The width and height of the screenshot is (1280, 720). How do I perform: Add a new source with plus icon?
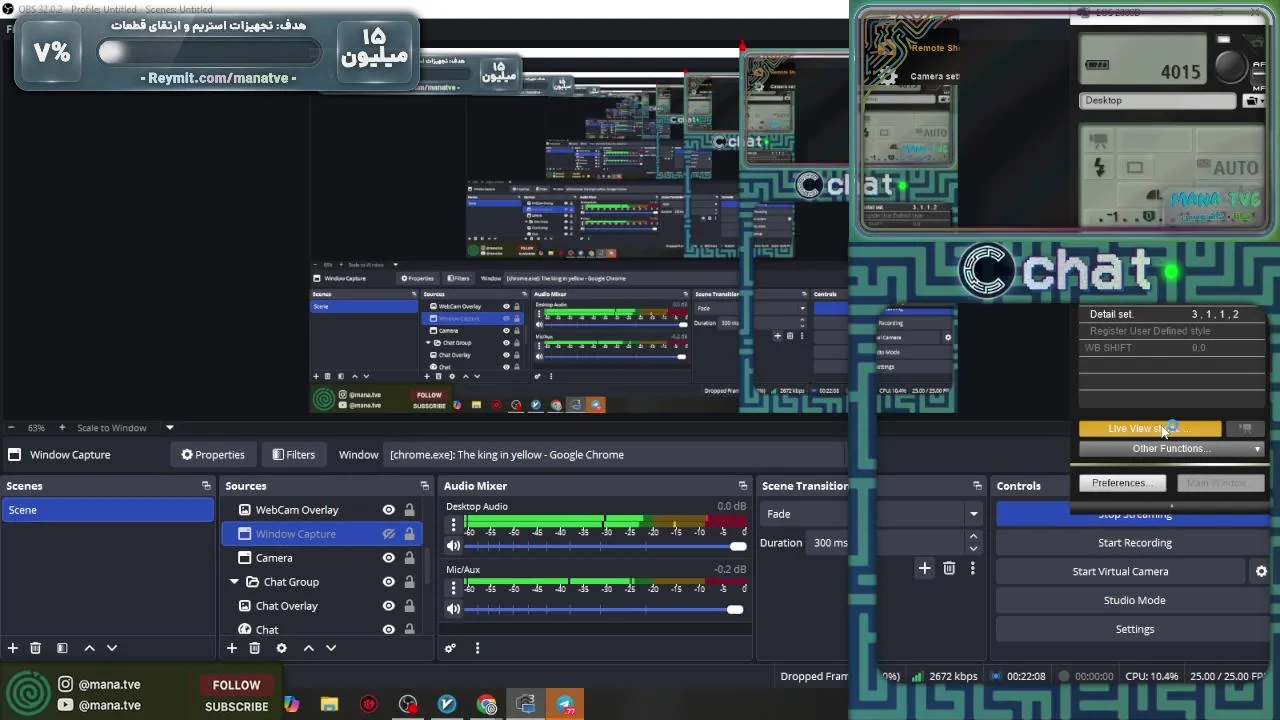[232, 648]
